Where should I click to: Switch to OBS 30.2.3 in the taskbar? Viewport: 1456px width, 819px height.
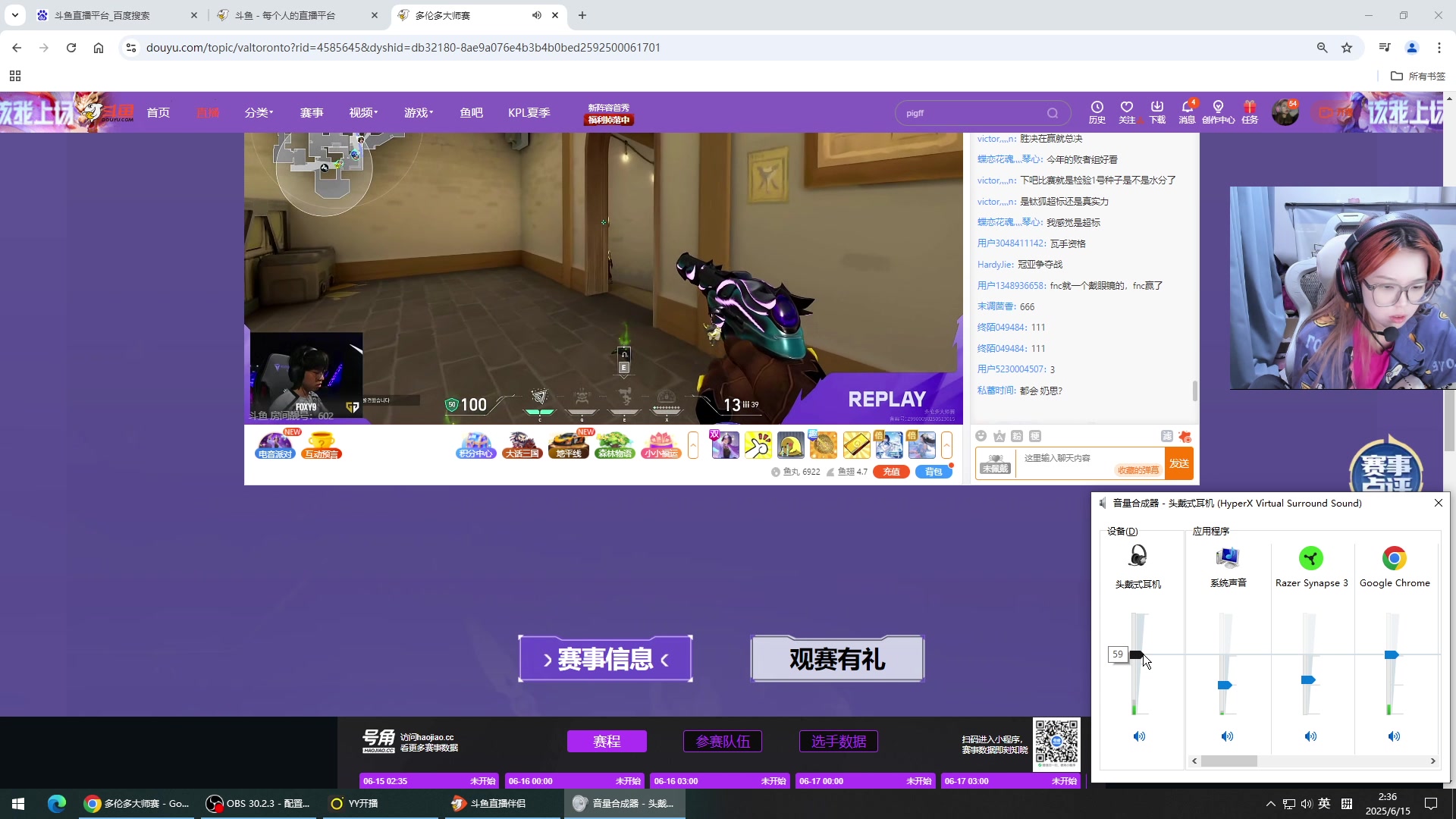point(258,803)
